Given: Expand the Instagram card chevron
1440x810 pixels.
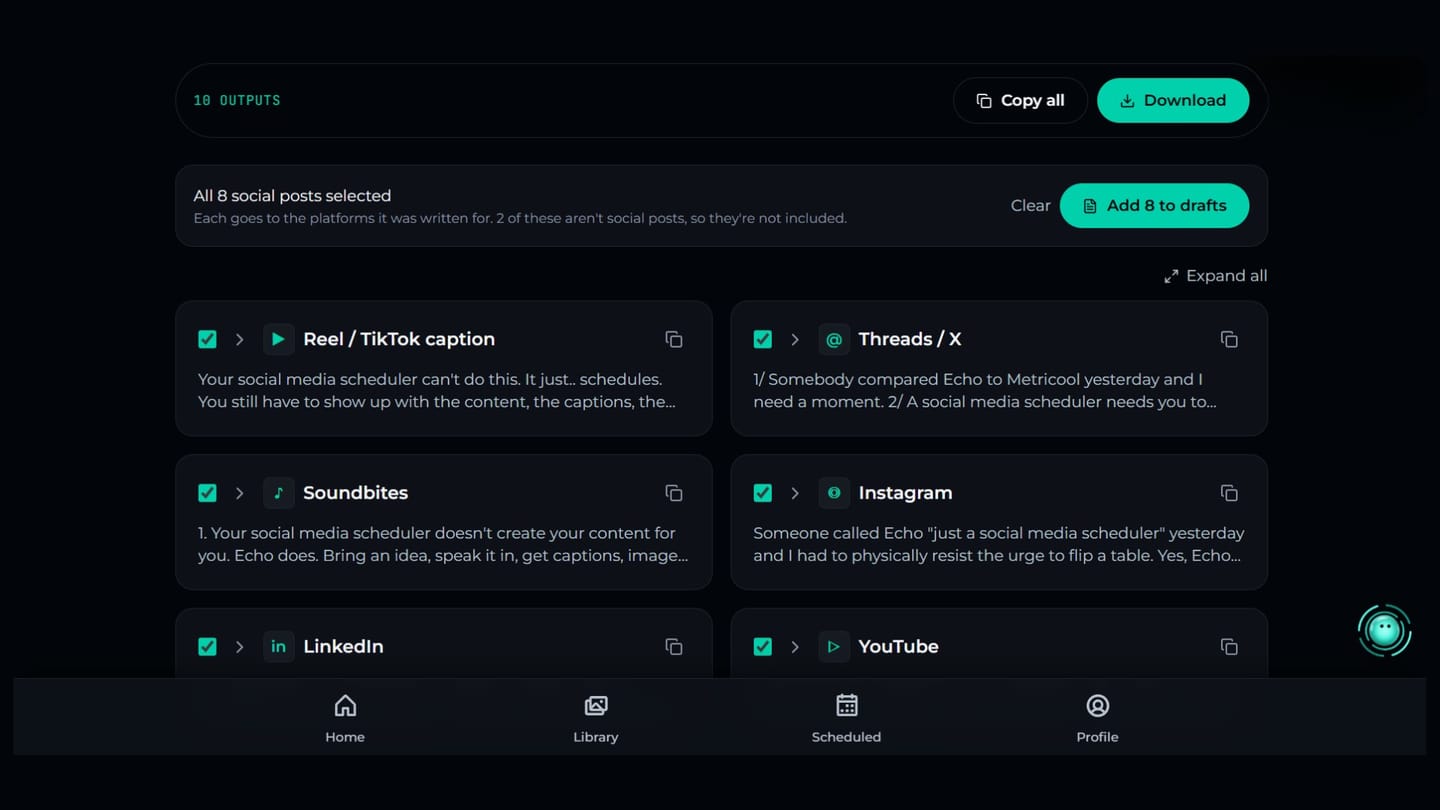Looking at the screenshot, I should click(795, 493).
